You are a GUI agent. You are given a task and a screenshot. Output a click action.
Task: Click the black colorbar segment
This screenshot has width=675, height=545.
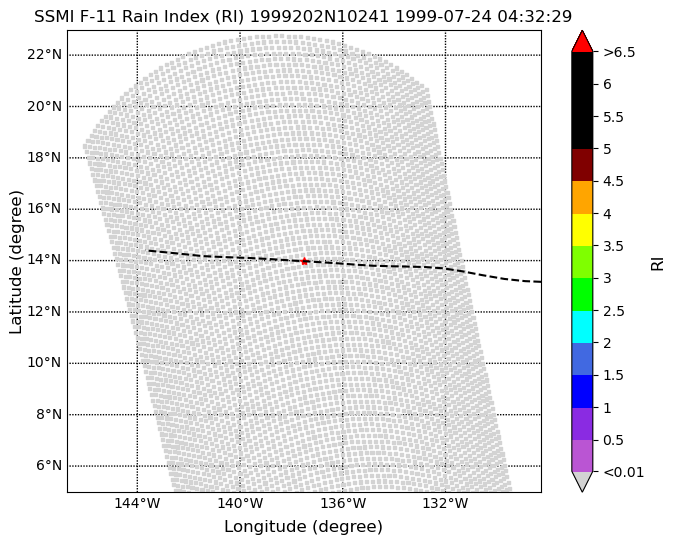pyautogui.click(x=582, y=100)
